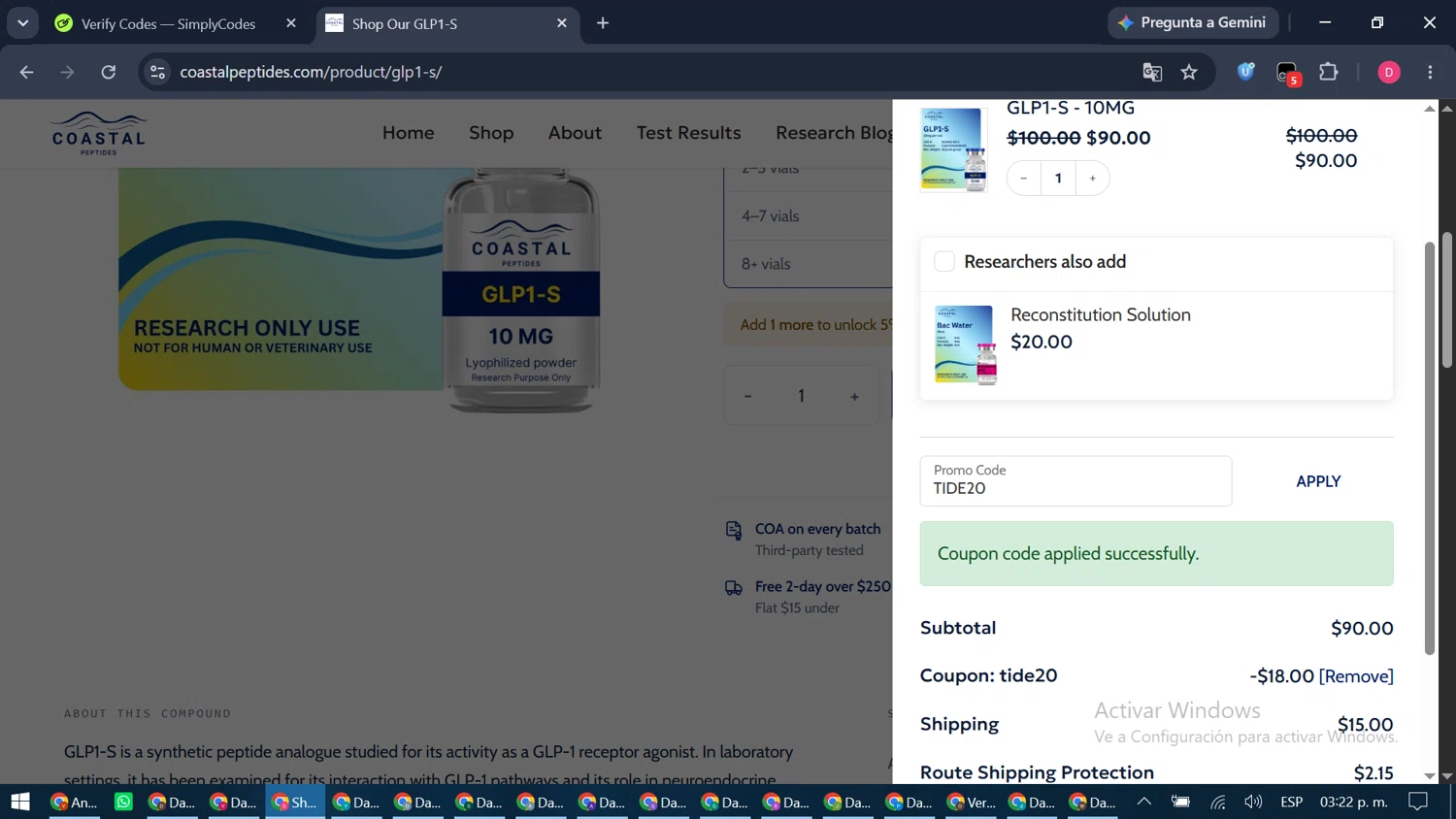
Task: Open the Extensions puzzle menu
Action: click(1329, 72)
